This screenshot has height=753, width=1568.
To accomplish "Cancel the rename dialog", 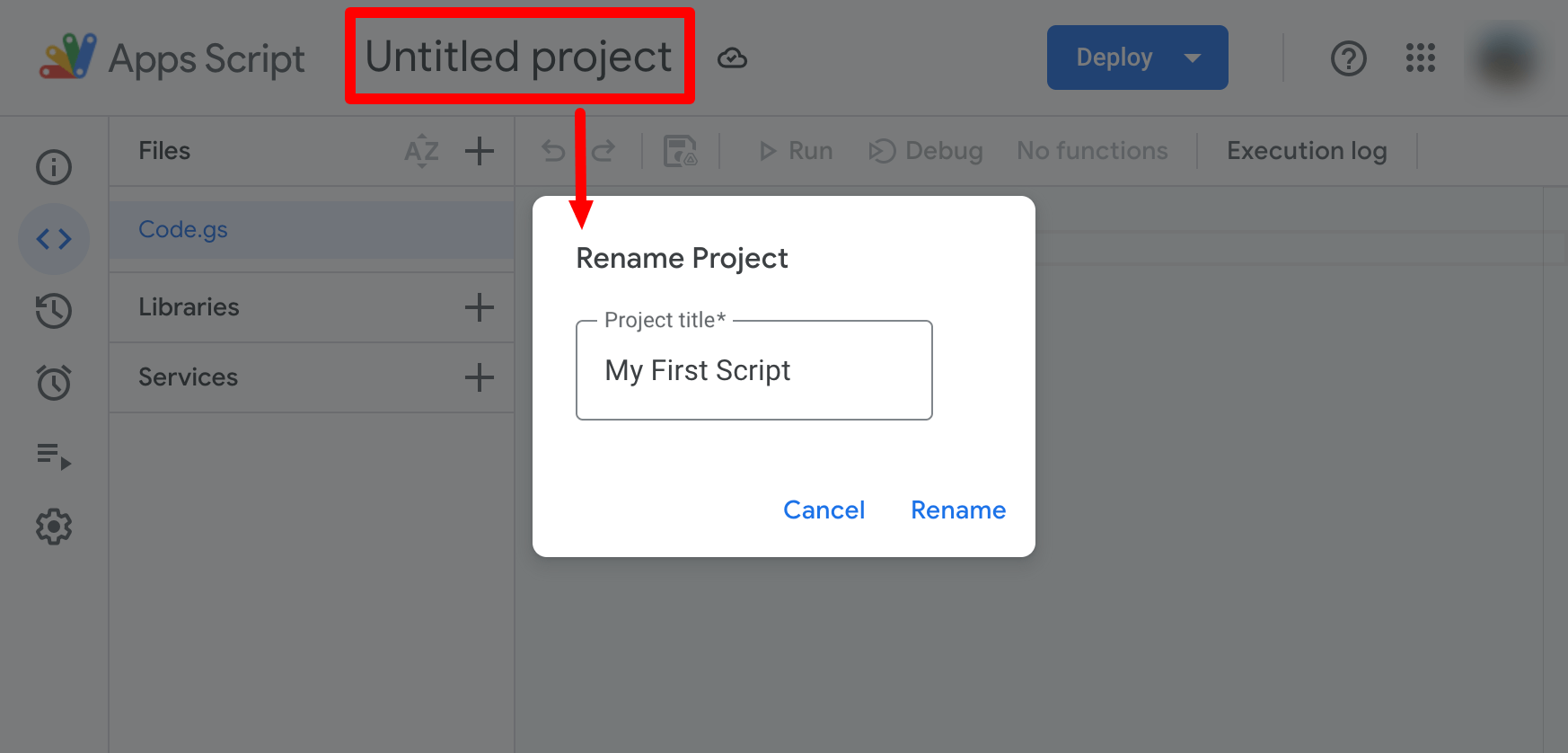I will point(824,509).
